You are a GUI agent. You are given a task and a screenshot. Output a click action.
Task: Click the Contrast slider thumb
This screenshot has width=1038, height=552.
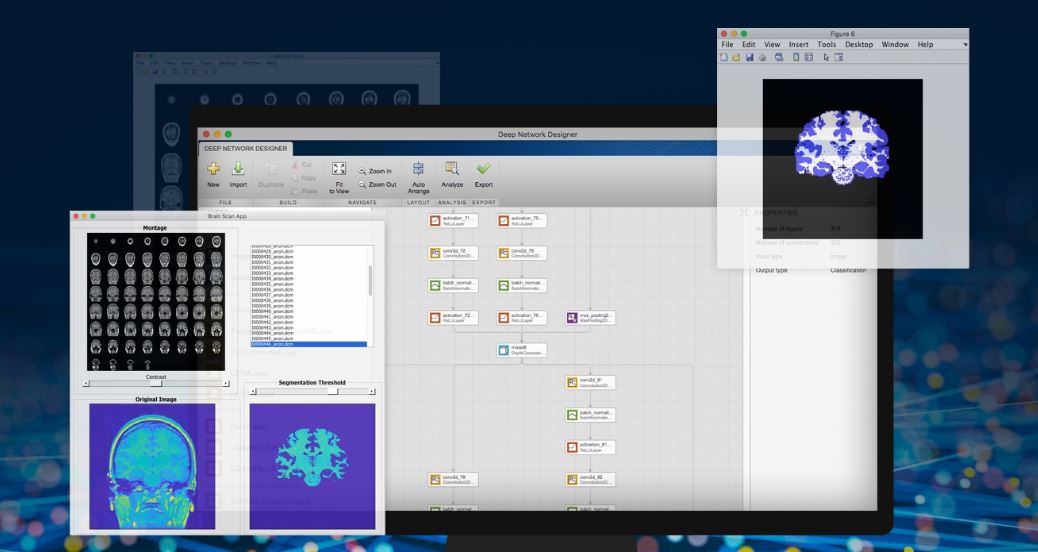tap(154, 383)
